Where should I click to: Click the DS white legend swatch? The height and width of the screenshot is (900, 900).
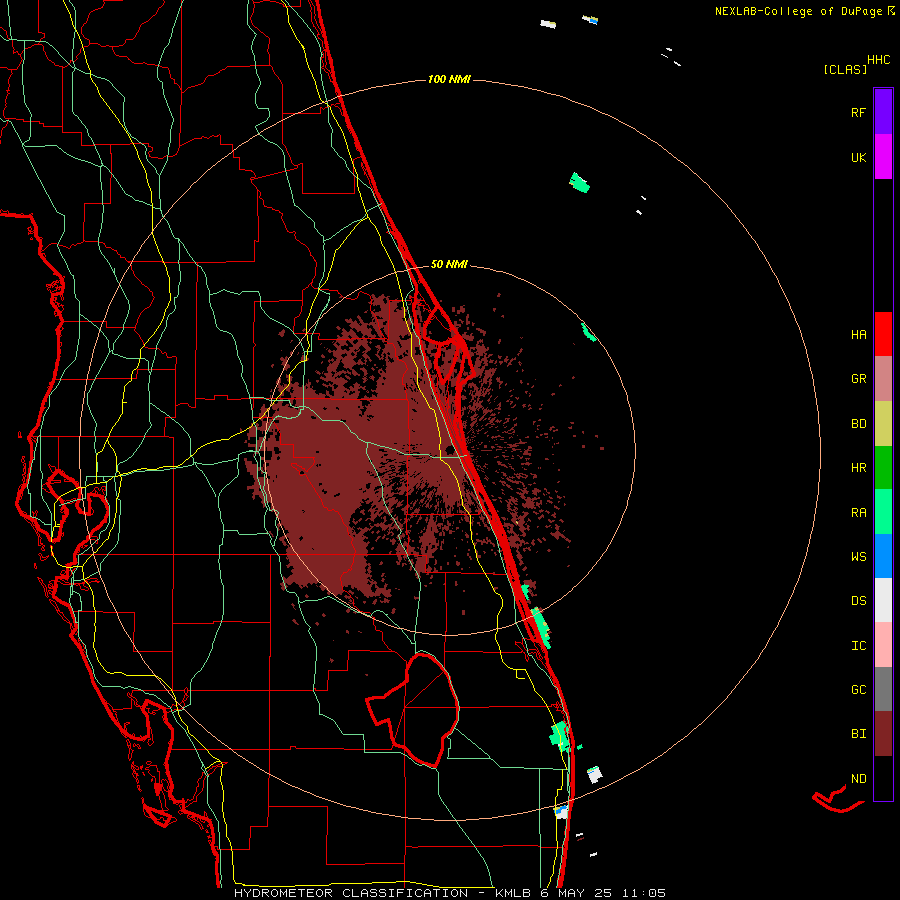click(x=883, y=600)
